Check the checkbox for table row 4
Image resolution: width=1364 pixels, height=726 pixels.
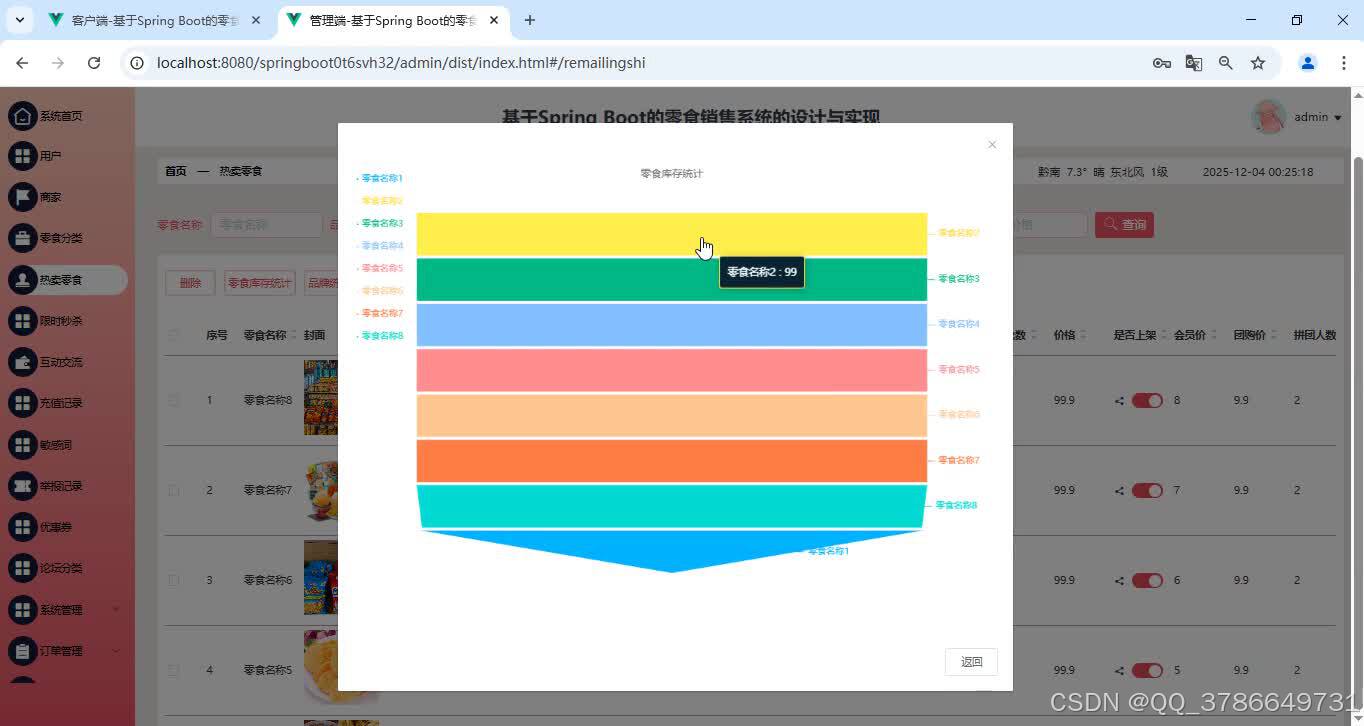[174, 671]
